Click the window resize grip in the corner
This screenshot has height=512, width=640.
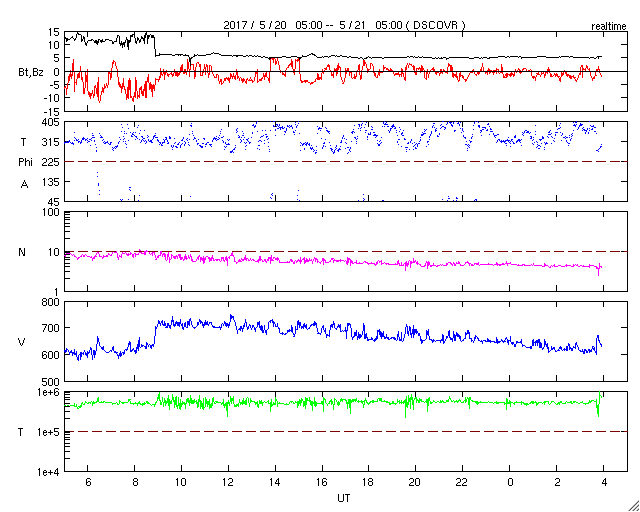pyautogui.click(x=634, y=506)
